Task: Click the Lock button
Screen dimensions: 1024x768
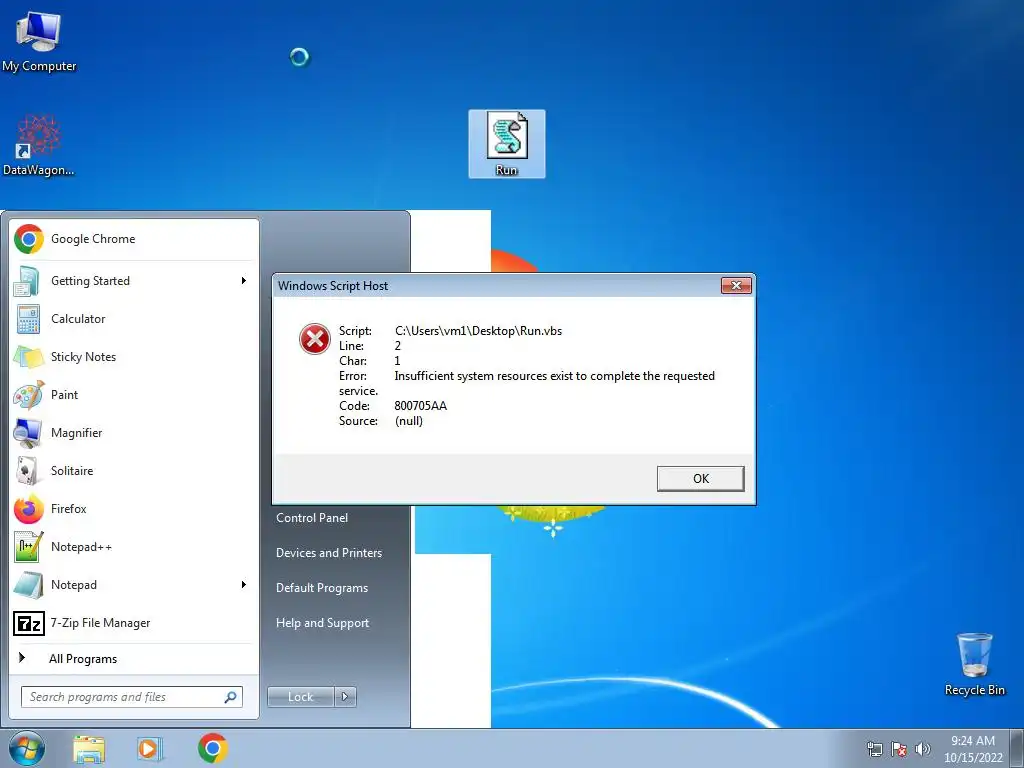Action: (x=301, y=697)
